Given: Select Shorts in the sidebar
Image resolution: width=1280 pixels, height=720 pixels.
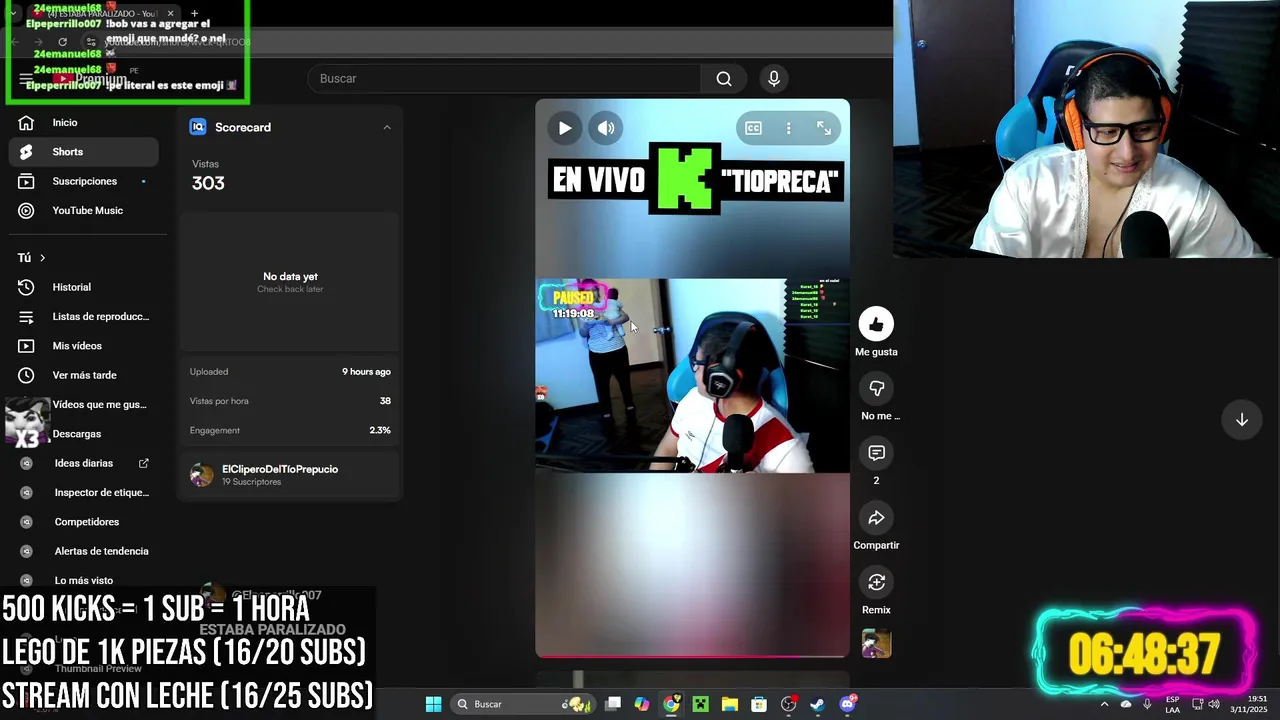Looking at the screenshot, I should pyautogui.click(x=84, y=152).
